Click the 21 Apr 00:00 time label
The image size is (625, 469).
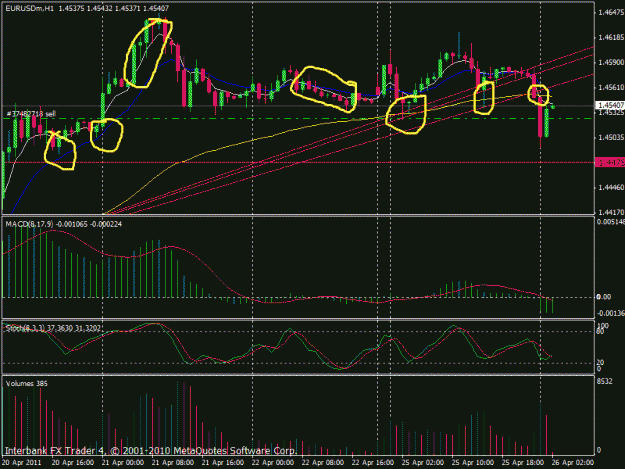(122, 463)
